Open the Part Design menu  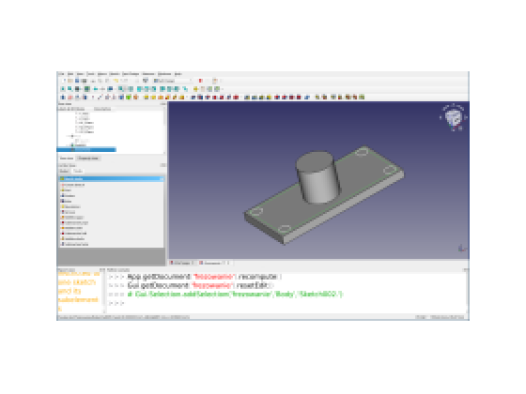(x=130, y=74)
